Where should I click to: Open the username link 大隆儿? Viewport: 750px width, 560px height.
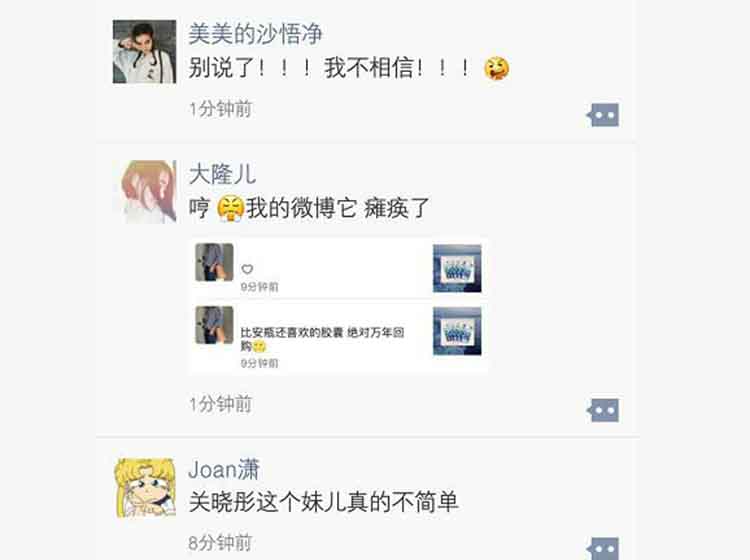[x=222, y=174]
